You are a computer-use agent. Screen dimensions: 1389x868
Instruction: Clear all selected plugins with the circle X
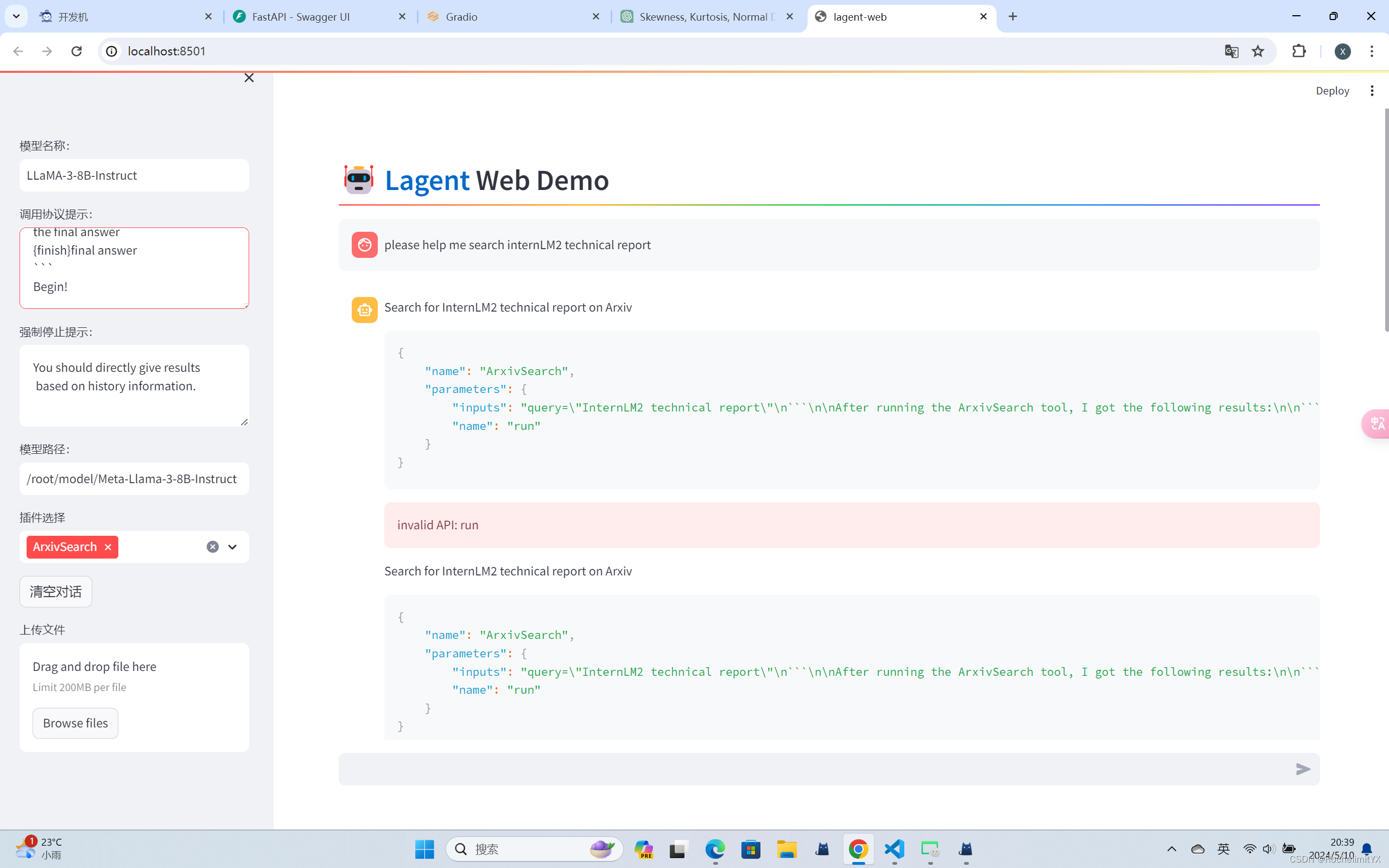coord(212,547)
